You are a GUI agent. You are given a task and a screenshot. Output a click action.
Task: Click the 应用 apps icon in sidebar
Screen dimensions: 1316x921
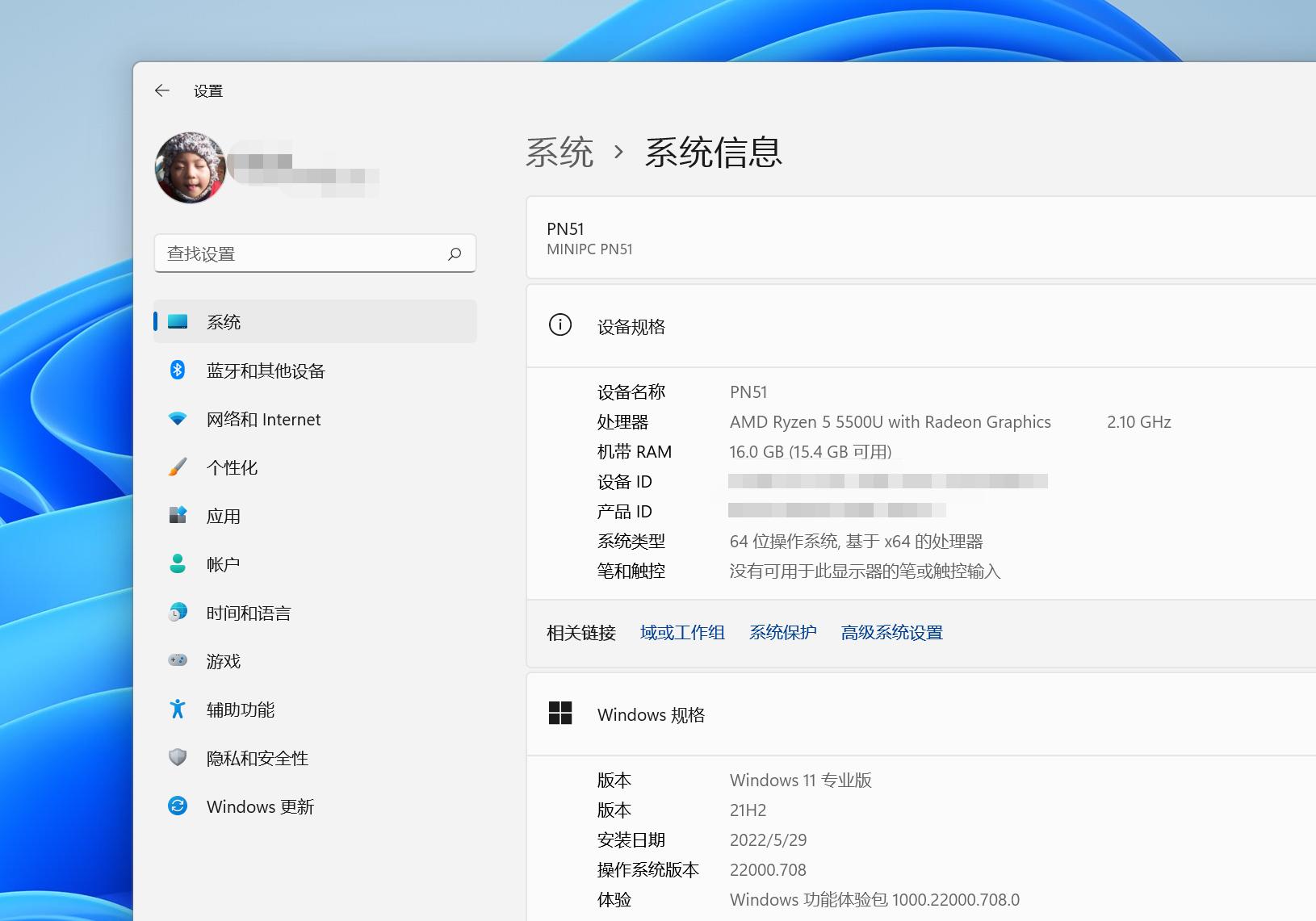click(178, 515)
